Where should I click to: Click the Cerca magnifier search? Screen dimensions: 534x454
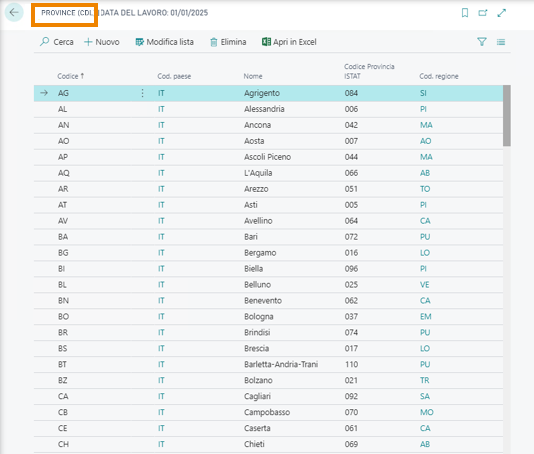(x=57, y=42)
